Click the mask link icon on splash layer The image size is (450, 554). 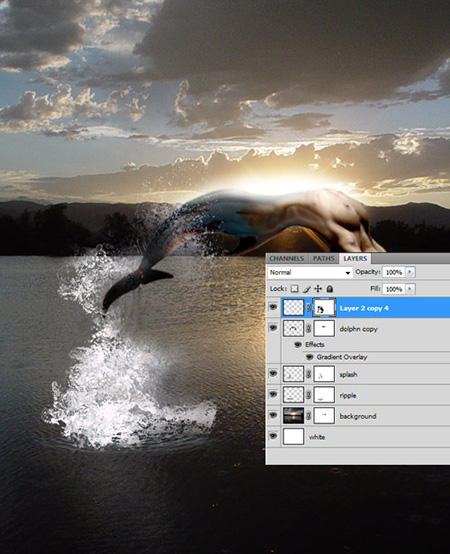[x=308, y=374]
